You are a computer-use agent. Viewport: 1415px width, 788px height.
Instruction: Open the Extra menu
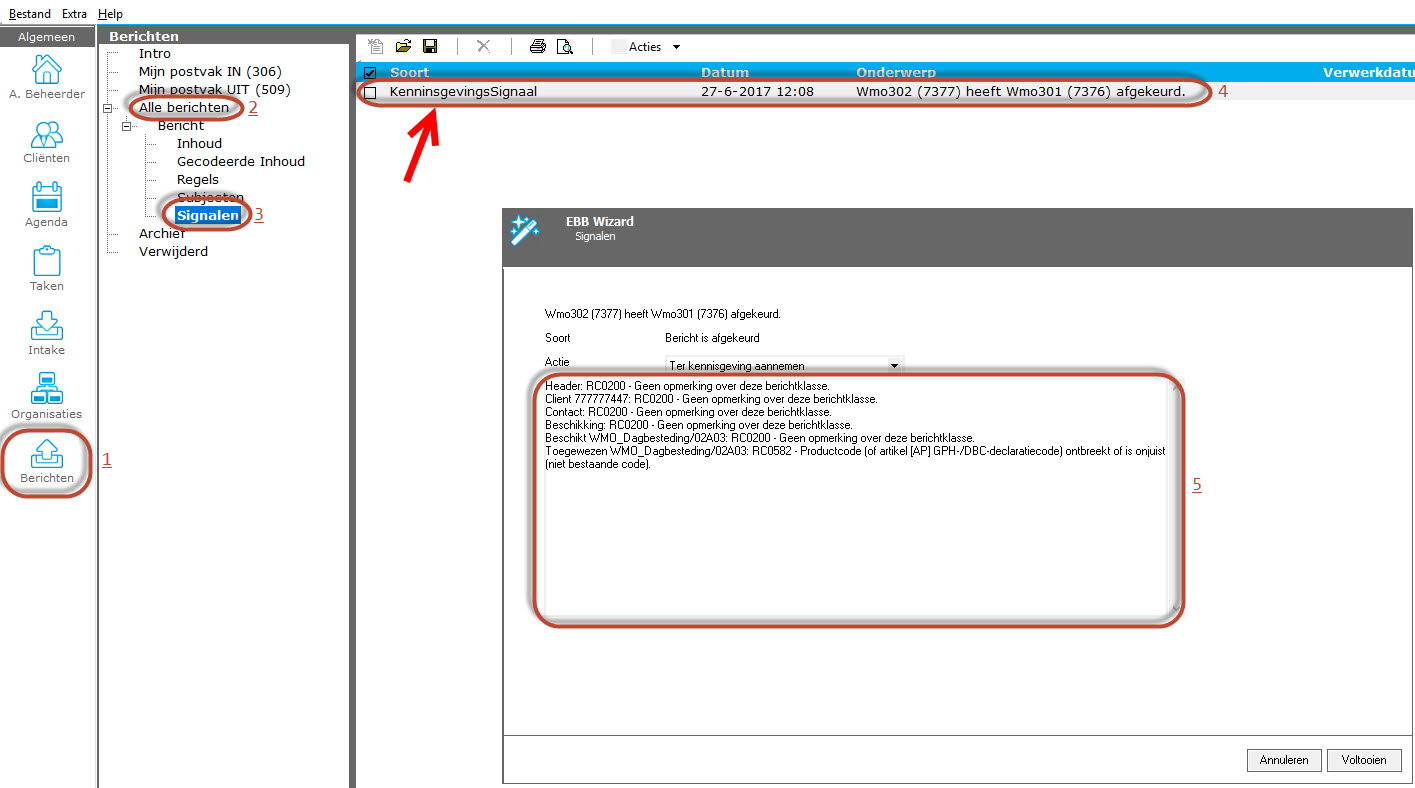74,14
